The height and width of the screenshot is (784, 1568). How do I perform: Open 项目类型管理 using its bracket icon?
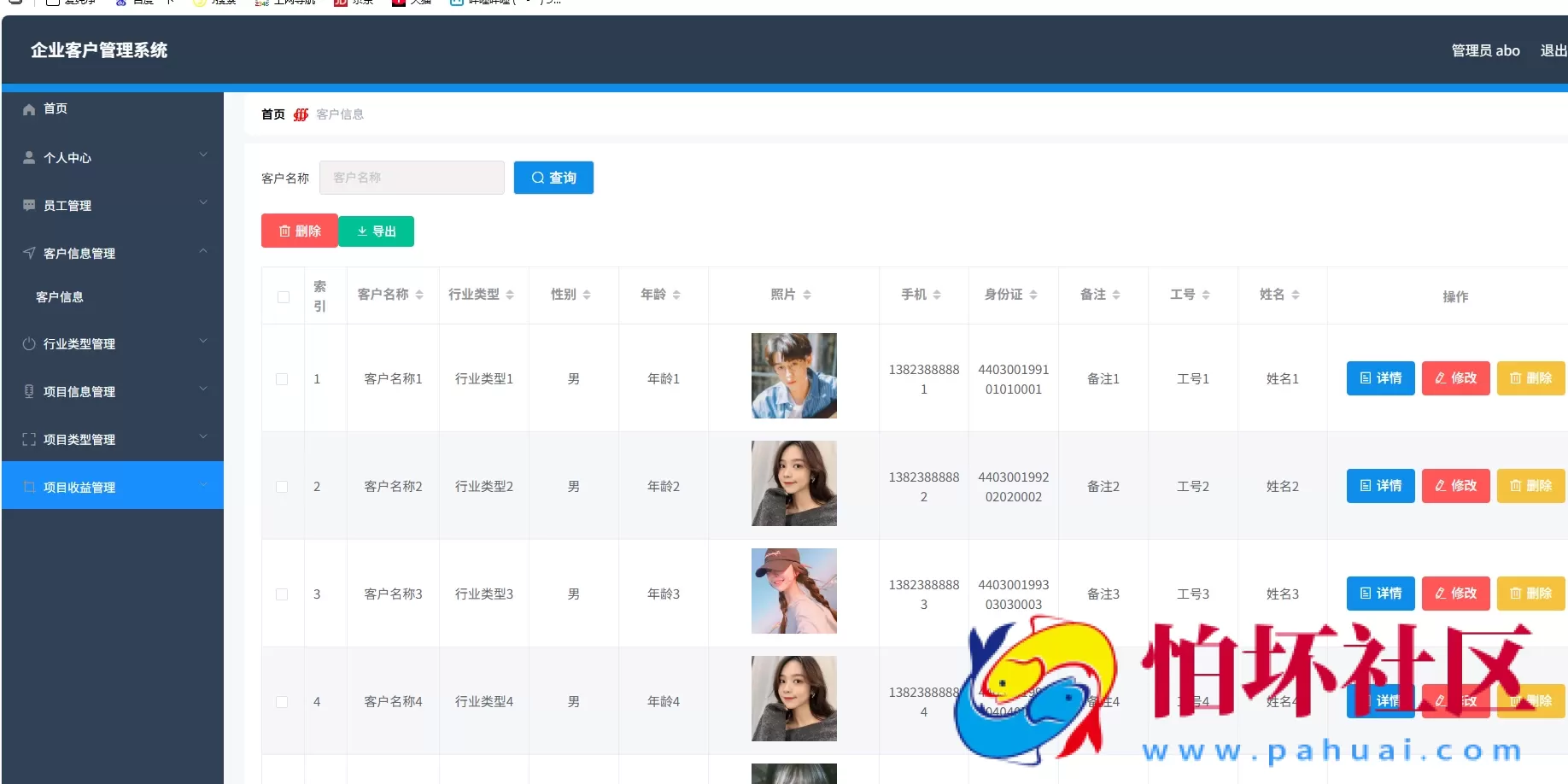coord(29,439)
